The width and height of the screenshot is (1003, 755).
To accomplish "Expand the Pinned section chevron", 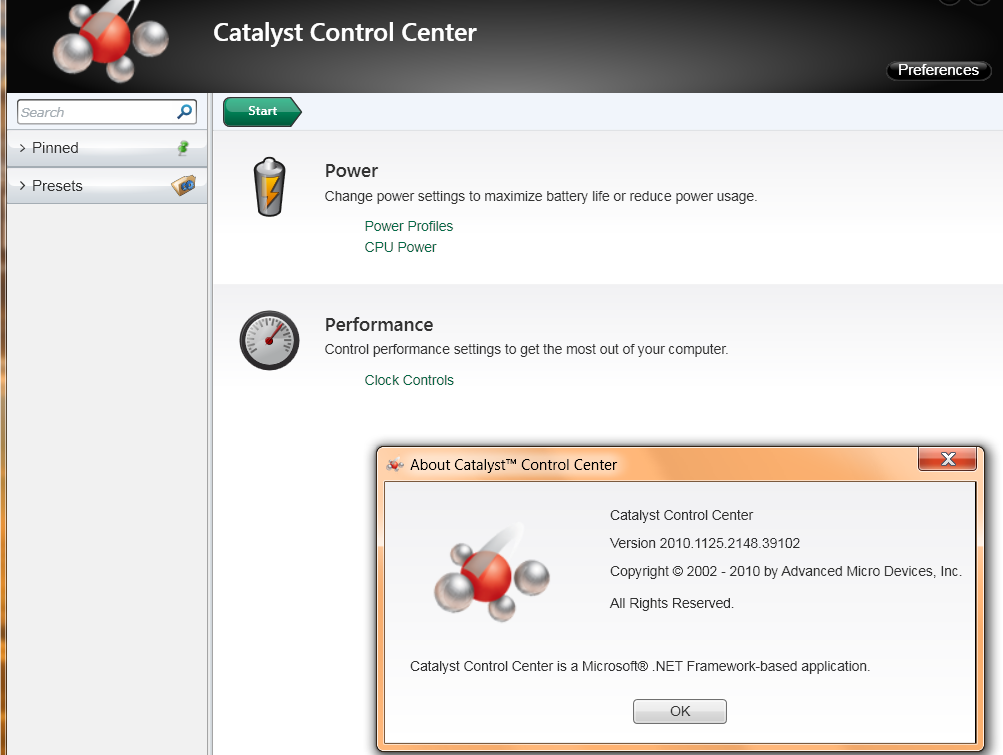I will pyautogui.click(x=22, y=148).
